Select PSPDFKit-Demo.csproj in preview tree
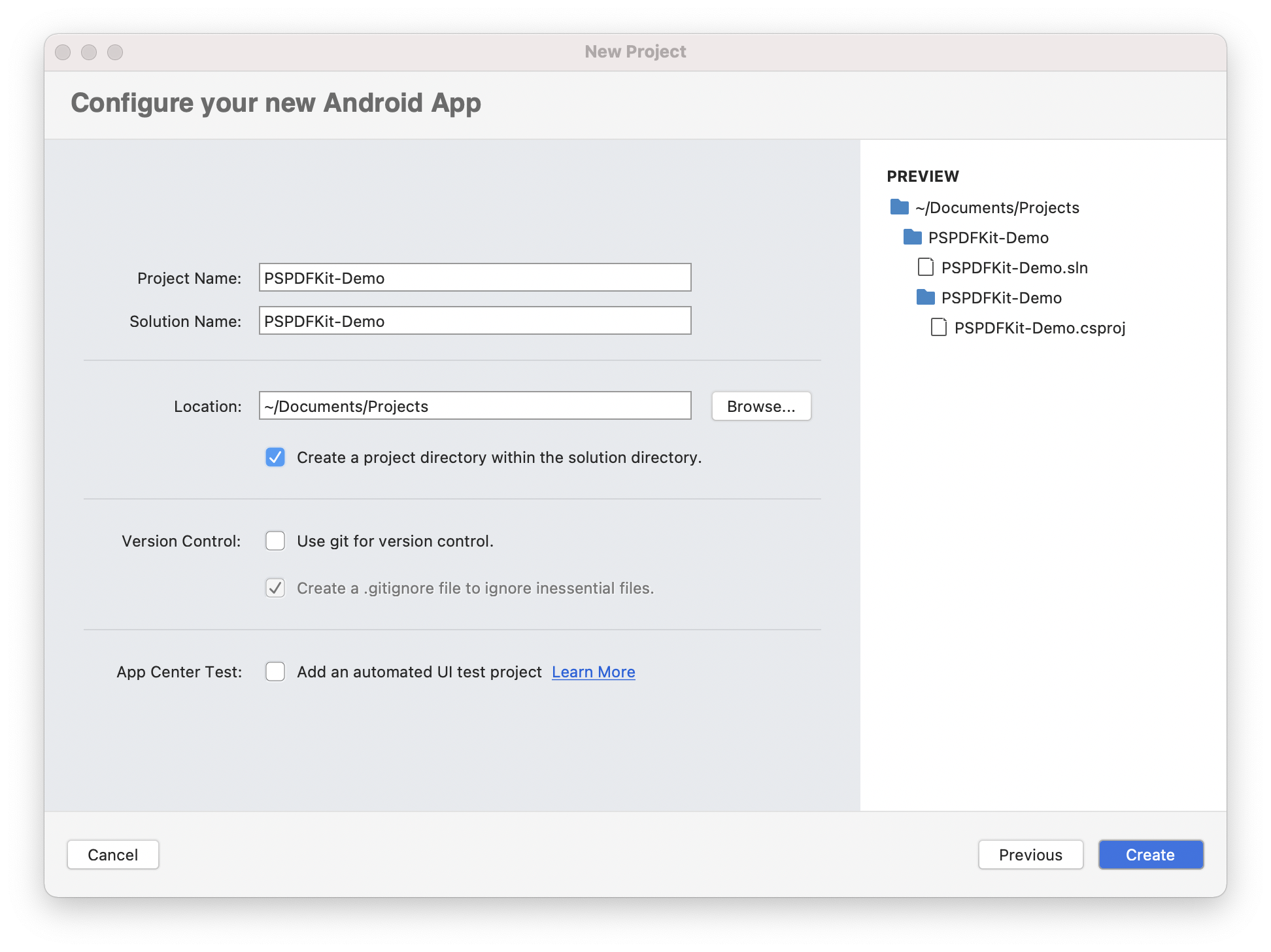The image size is (1271, 952). (1040, 328)
